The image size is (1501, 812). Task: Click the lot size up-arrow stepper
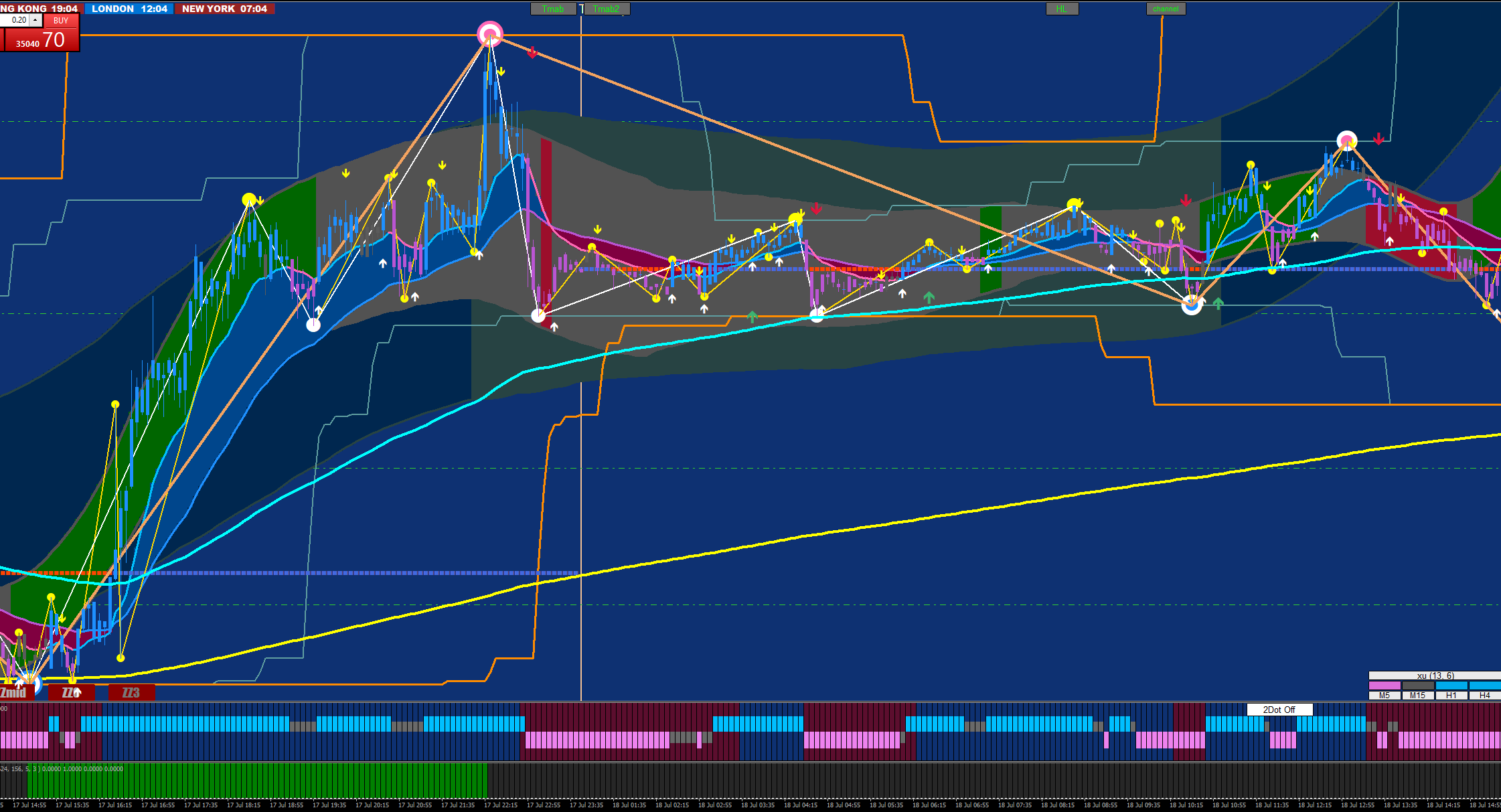click(35, 21)
